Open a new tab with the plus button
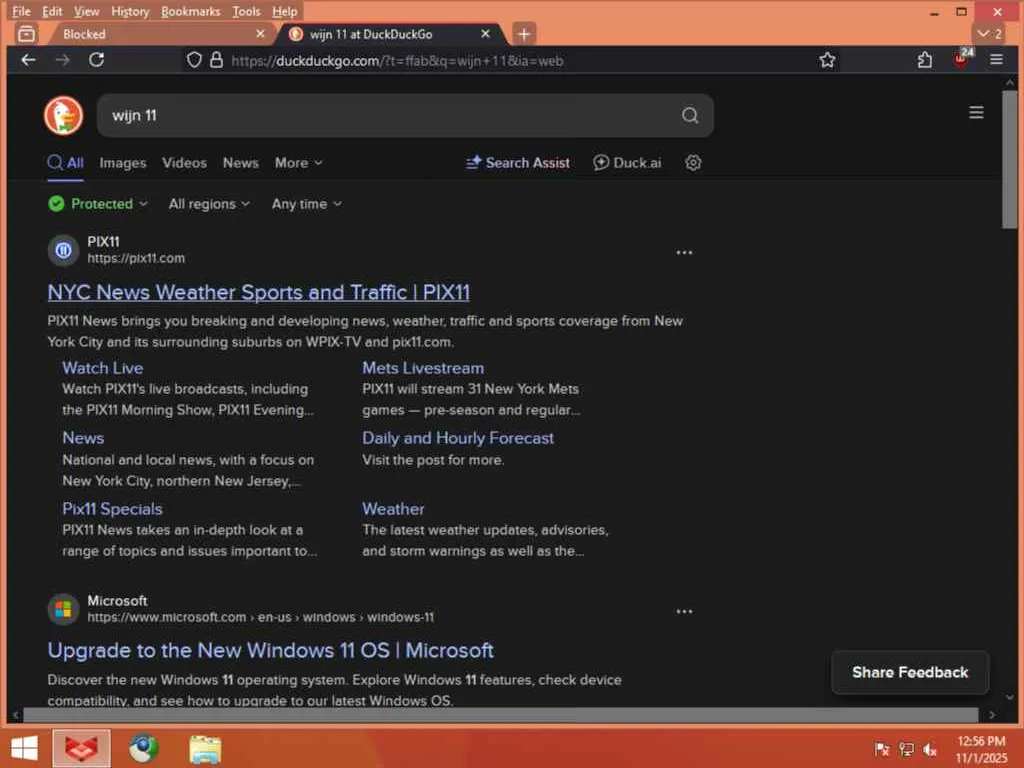 pyautogui.click(x=524, y=34)
